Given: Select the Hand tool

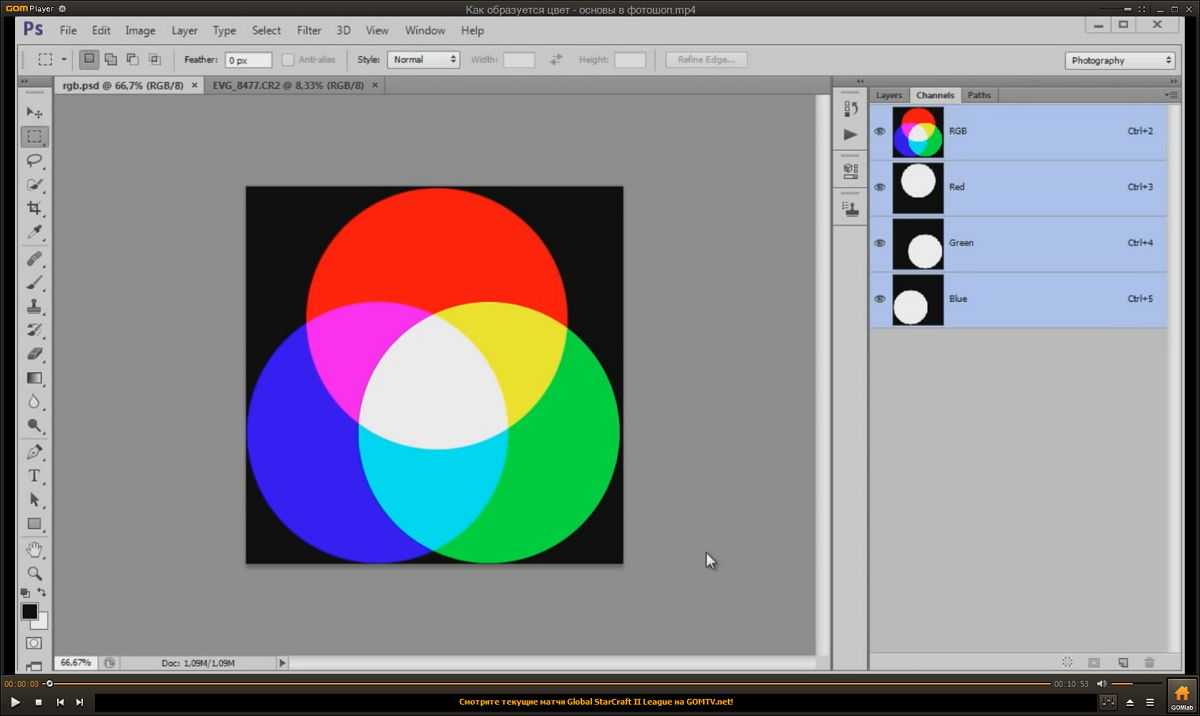Looking at the screenshot, I should [35, 548].
